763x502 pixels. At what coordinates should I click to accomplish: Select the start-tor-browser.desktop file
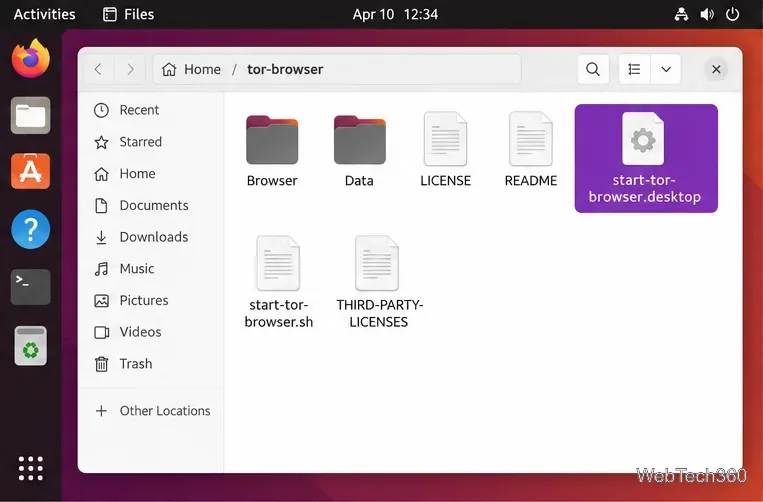click(646, 159)
